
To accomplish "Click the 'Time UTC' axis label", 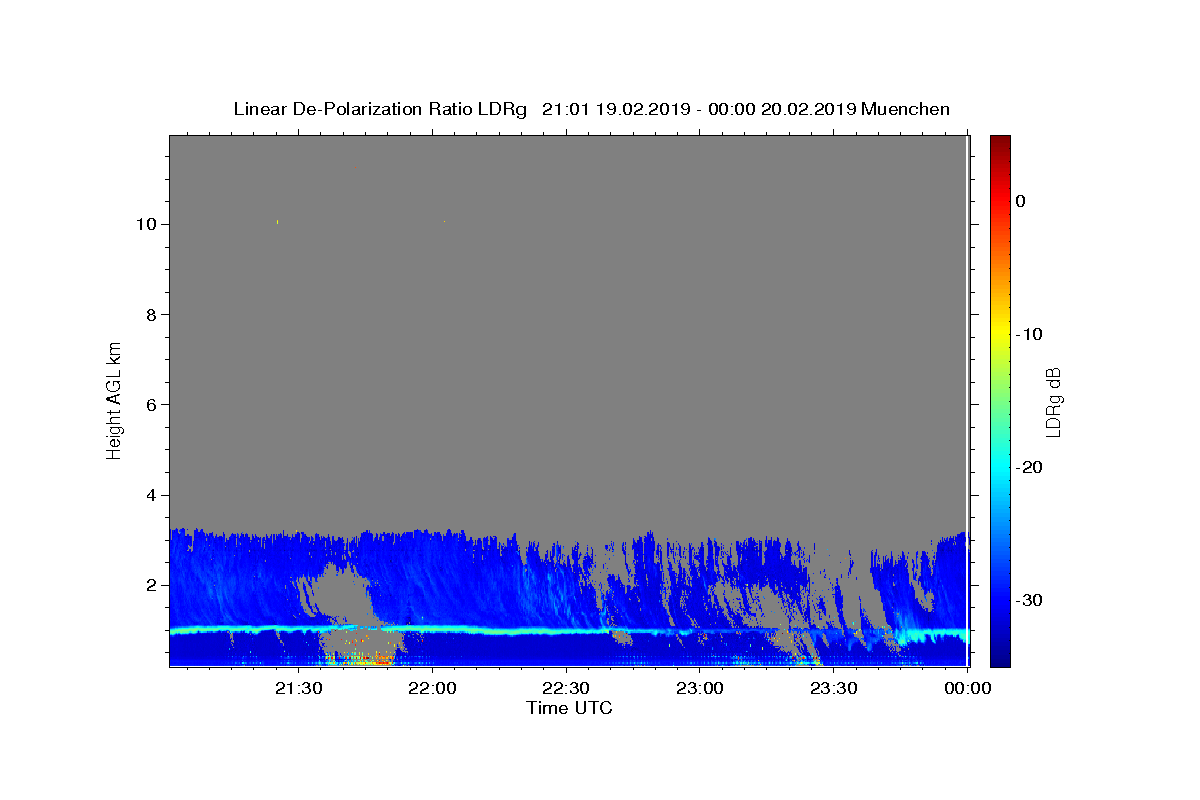I will pos(569,708).
